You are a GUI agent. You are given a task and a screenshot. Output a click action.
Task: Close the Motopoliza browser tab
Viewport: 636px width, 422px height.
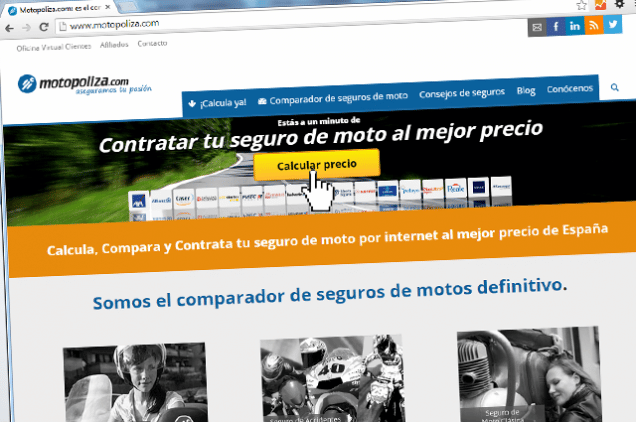click(107, 7)
